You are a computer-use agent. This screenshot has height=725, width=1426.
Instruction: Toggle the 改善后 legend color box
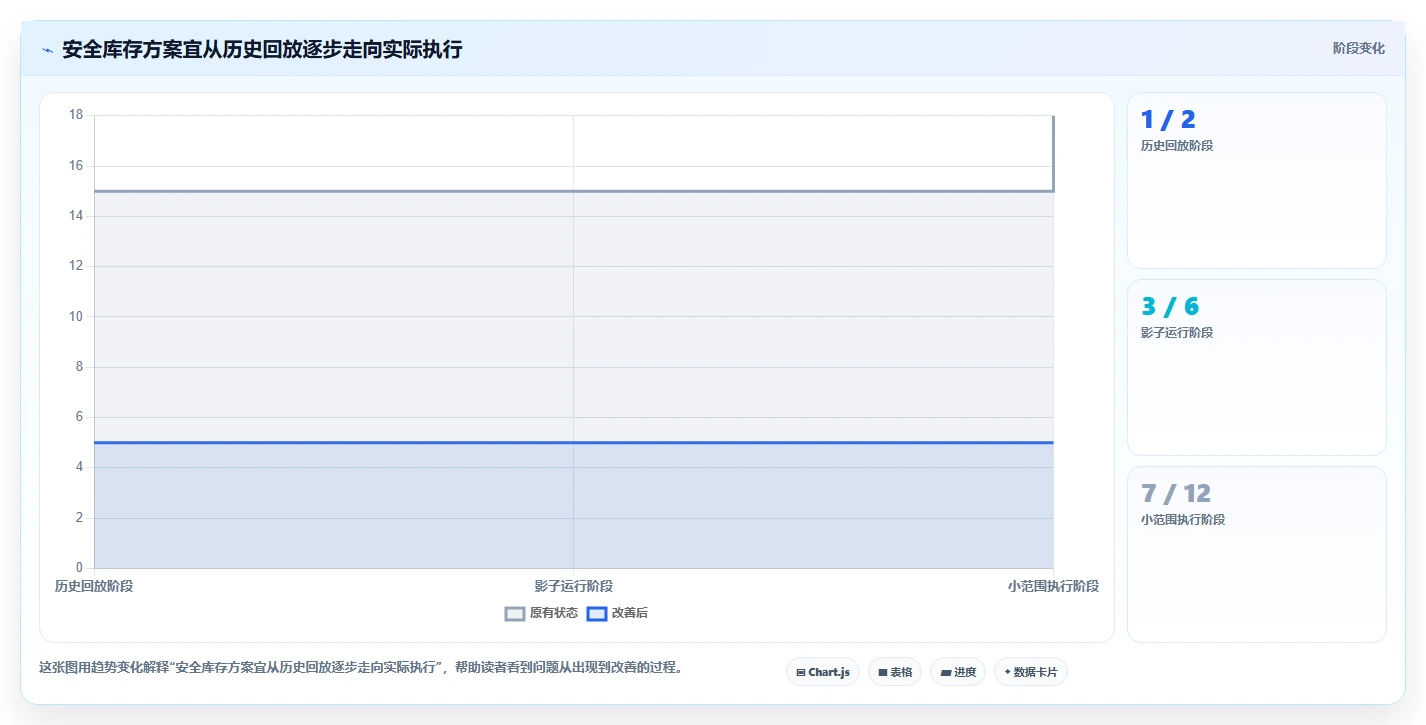[597, 613]
